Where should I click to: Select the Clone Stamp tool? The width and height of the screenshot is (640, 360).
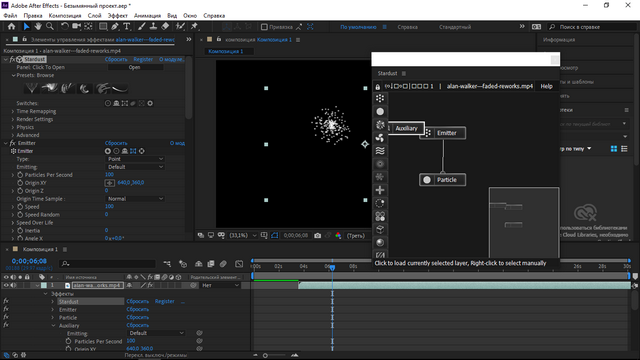[x=153, y=27]
